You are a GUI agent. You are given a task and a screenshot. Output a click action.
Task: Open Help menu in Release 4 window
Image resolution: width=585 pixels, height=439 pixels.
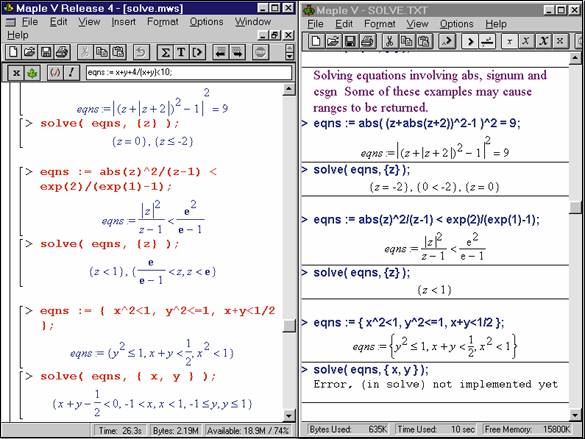18,35
